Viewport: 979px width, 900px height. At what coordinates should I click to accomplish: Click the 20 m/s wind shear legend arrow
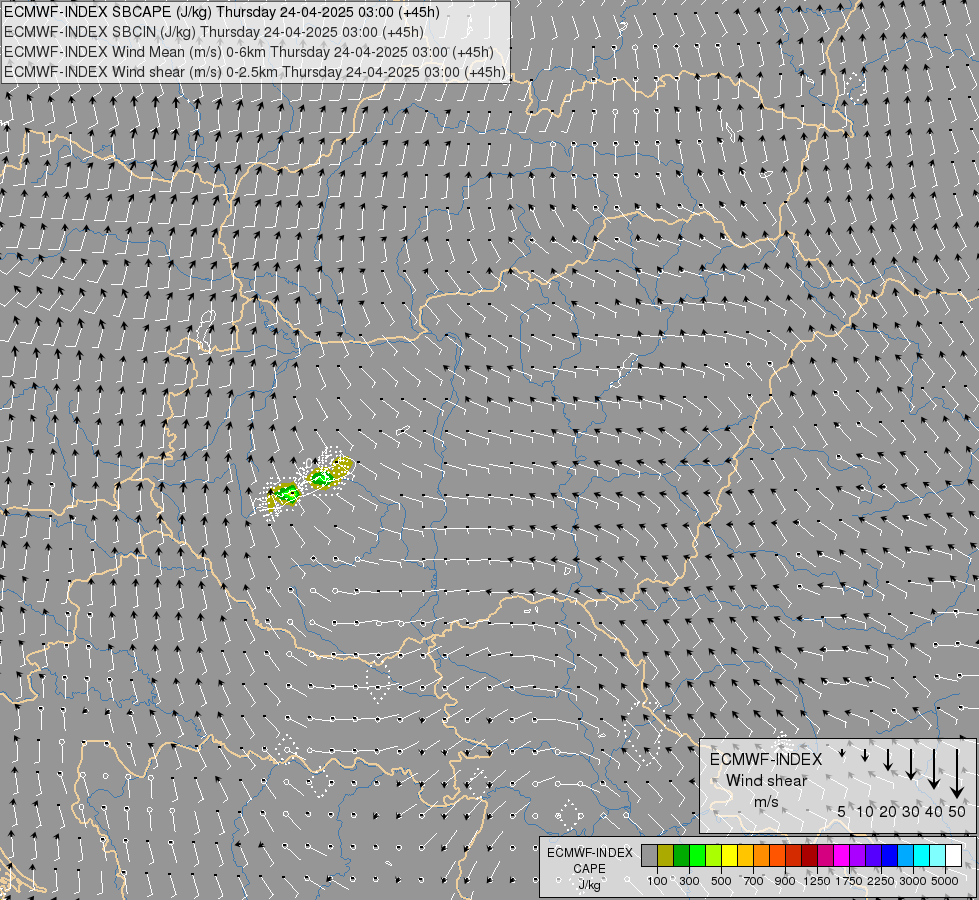(x=888, y=759)
